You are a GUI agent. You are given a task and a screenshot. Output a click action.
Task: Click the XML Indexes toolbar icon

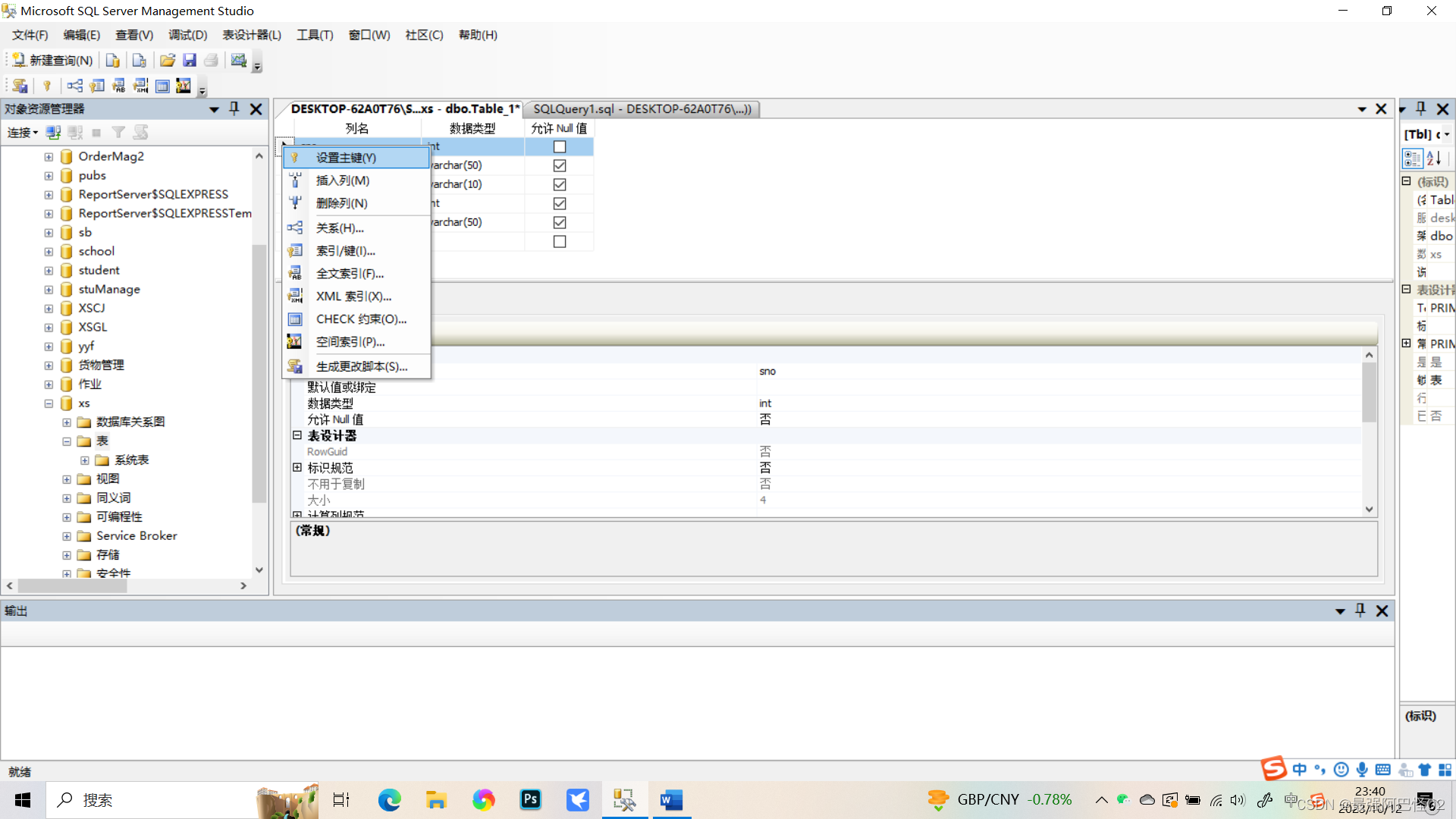tap(141, 86)
